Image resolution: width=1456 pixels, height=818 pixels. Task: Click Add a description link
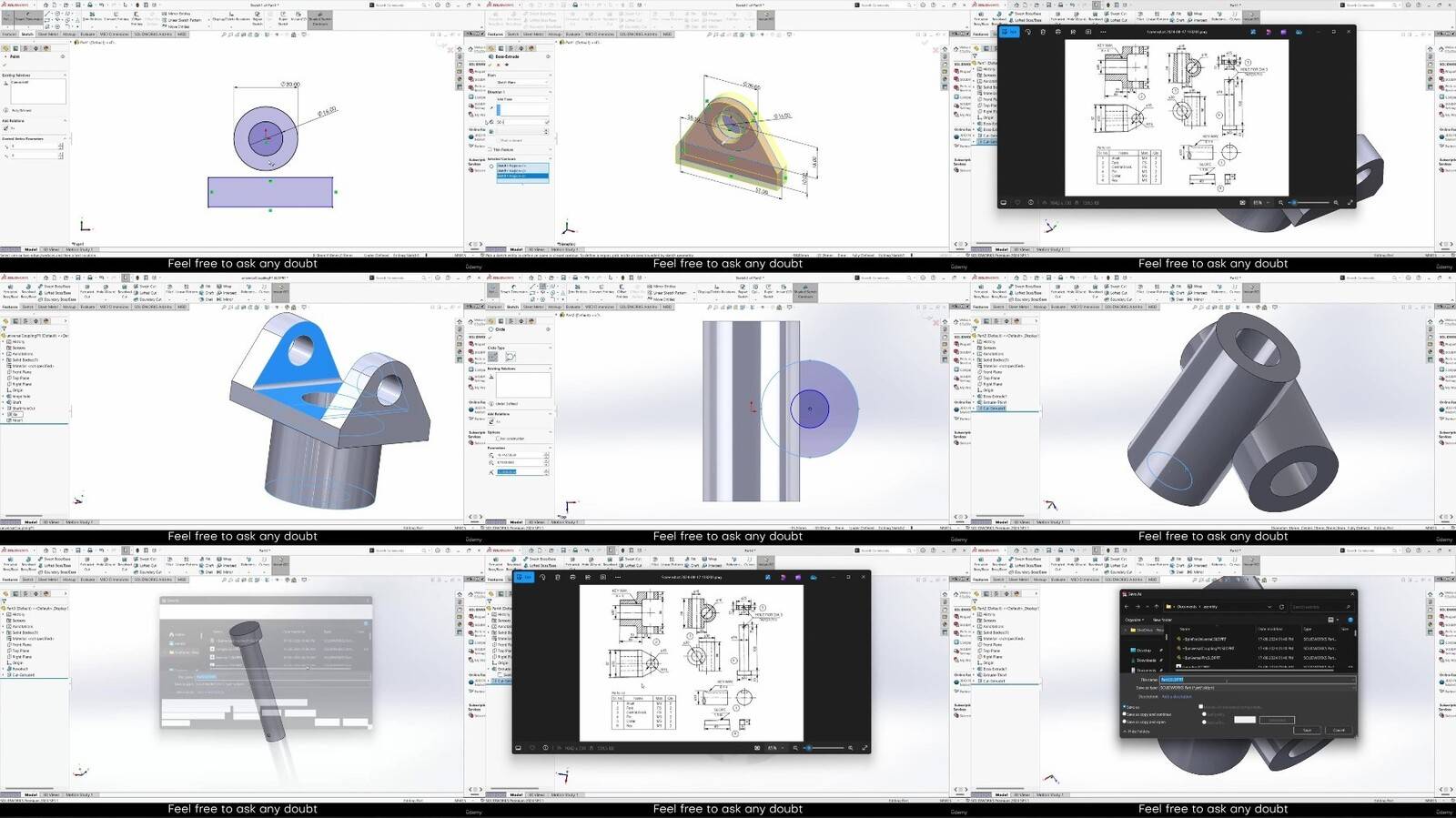click(1177, 696)
